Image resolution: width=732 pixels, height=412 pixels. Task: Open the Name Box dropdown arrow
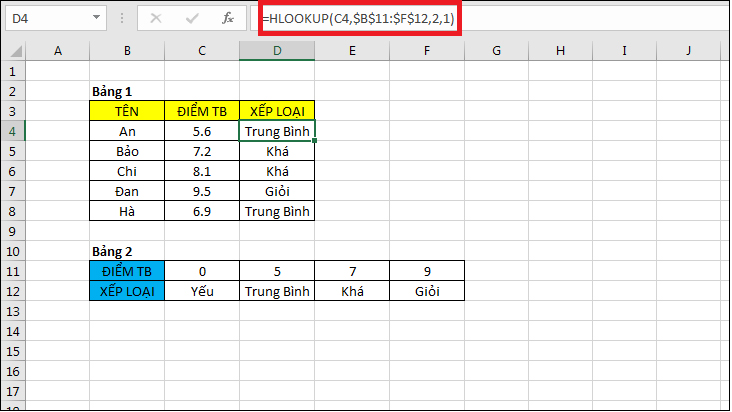[x=95, y=18]
